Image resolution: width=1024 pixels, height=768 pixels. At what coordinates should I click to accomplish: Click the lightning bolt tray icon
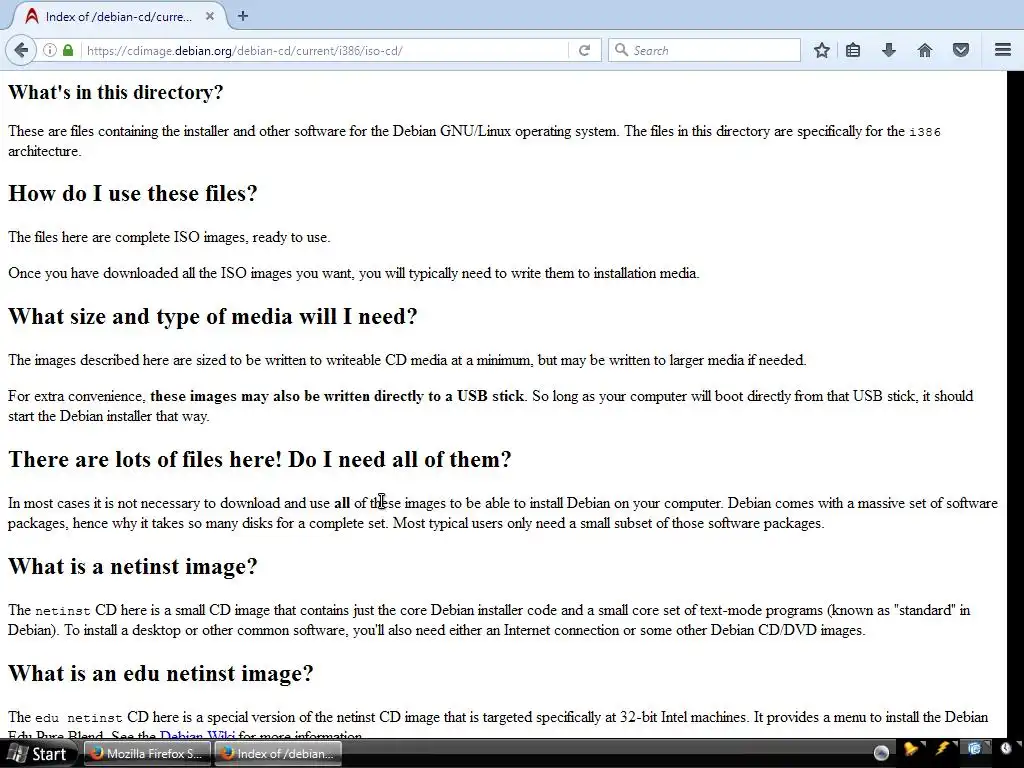[x=943, y=749]
